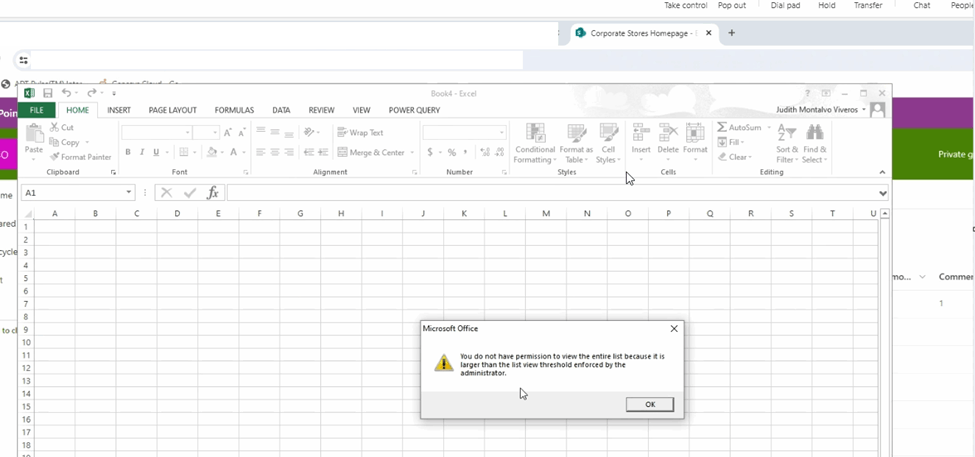Click the Font Color A icon
This screenshot has width=975, height=457.
234,152
